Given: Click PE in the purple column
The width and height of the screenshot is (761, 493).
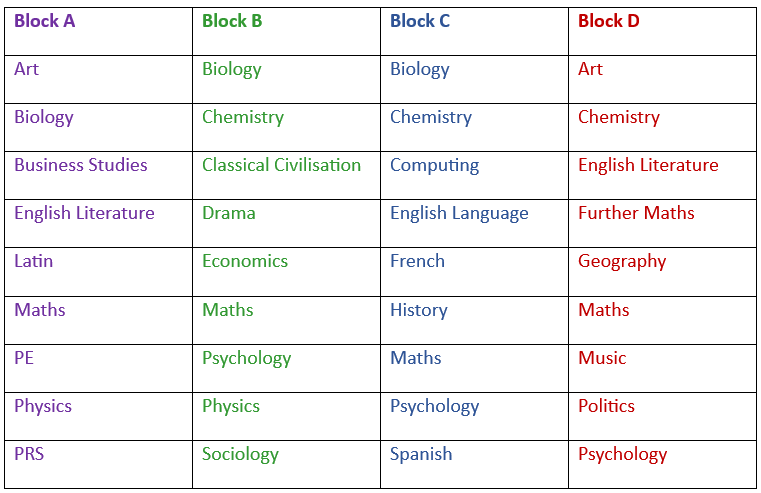Looking at the screenshot, I should (x=24, y=358).
